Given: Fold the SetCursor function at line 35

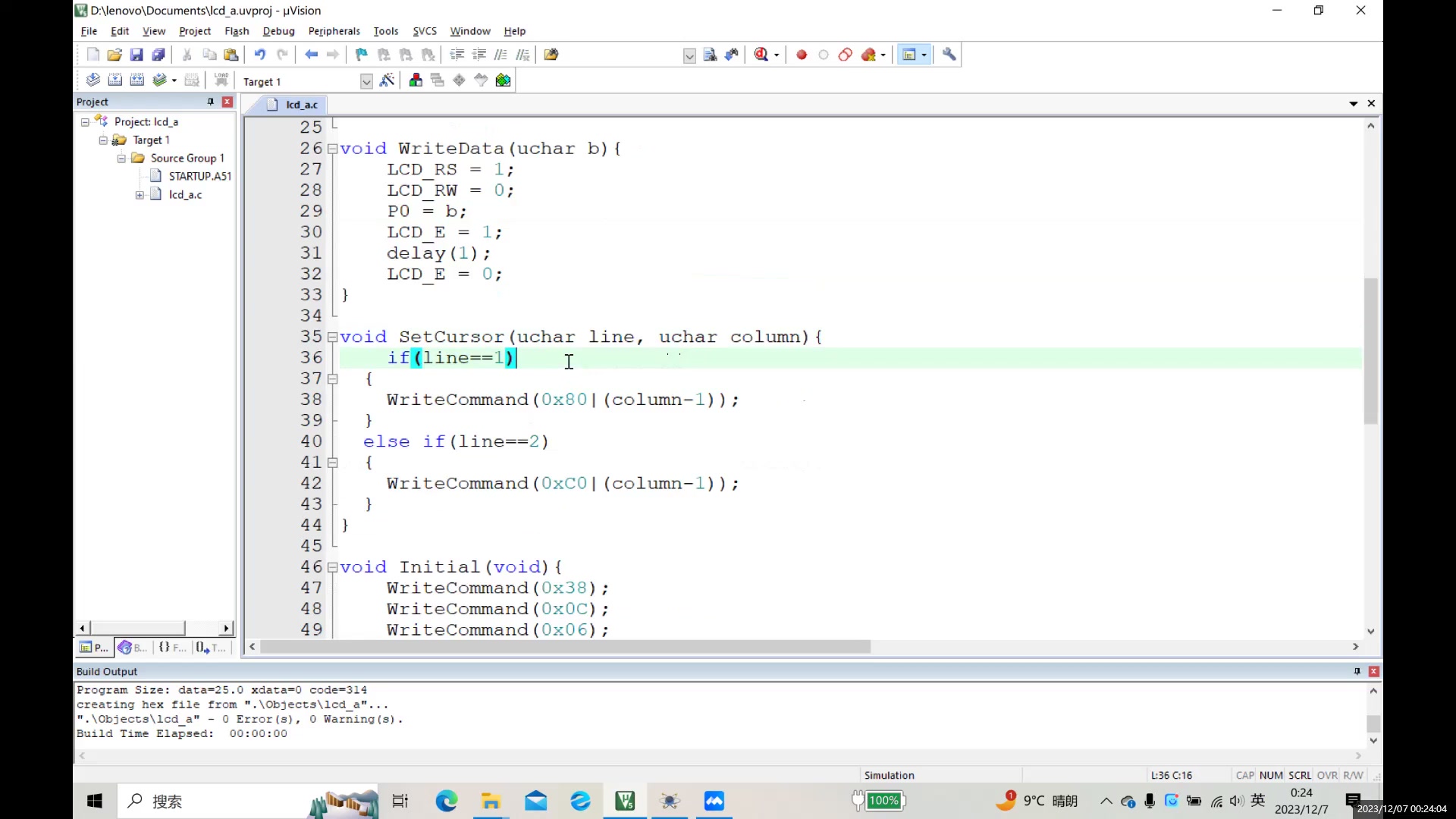Looking at the screenshot, I should click(332, 337).
